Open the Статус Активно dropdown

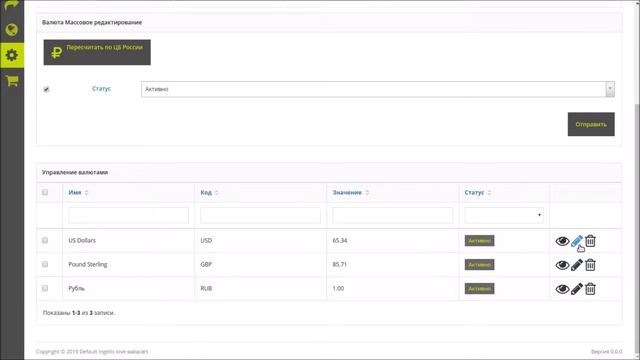click(x=378, y=89)
